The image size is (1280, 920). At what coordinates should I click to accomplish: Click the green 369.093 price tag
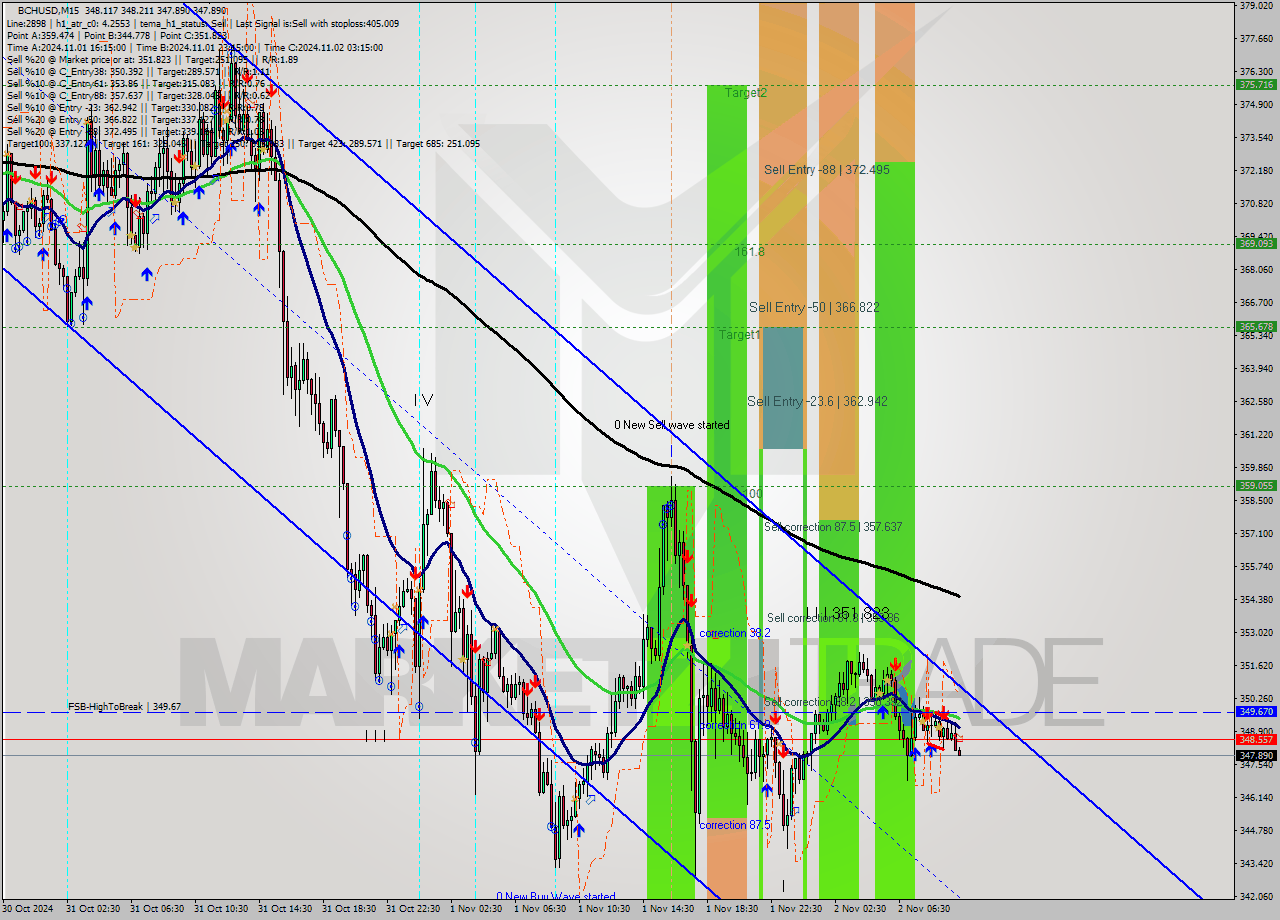pyautogui.click(x=1256, y=243)
